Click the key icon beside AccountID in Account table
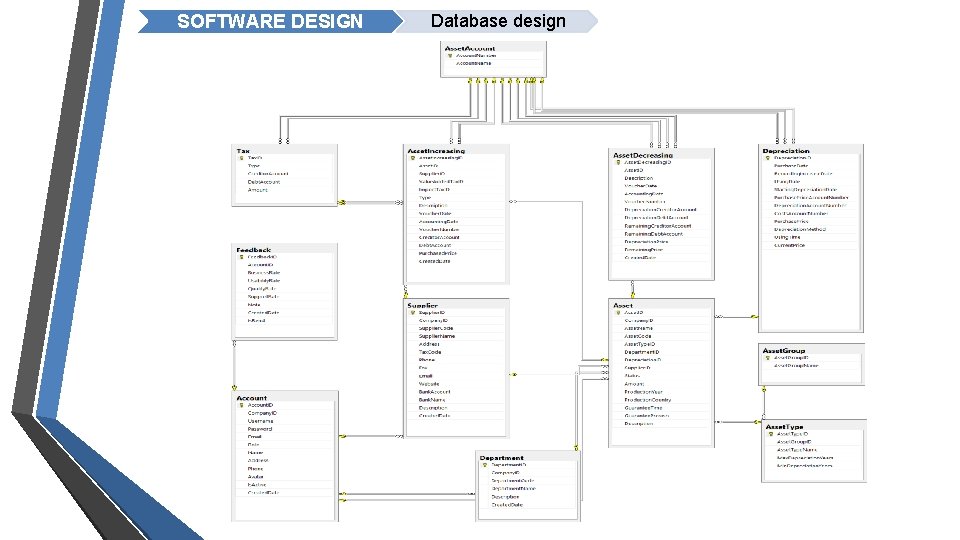The image size is (960, 540). pos(241,405)
